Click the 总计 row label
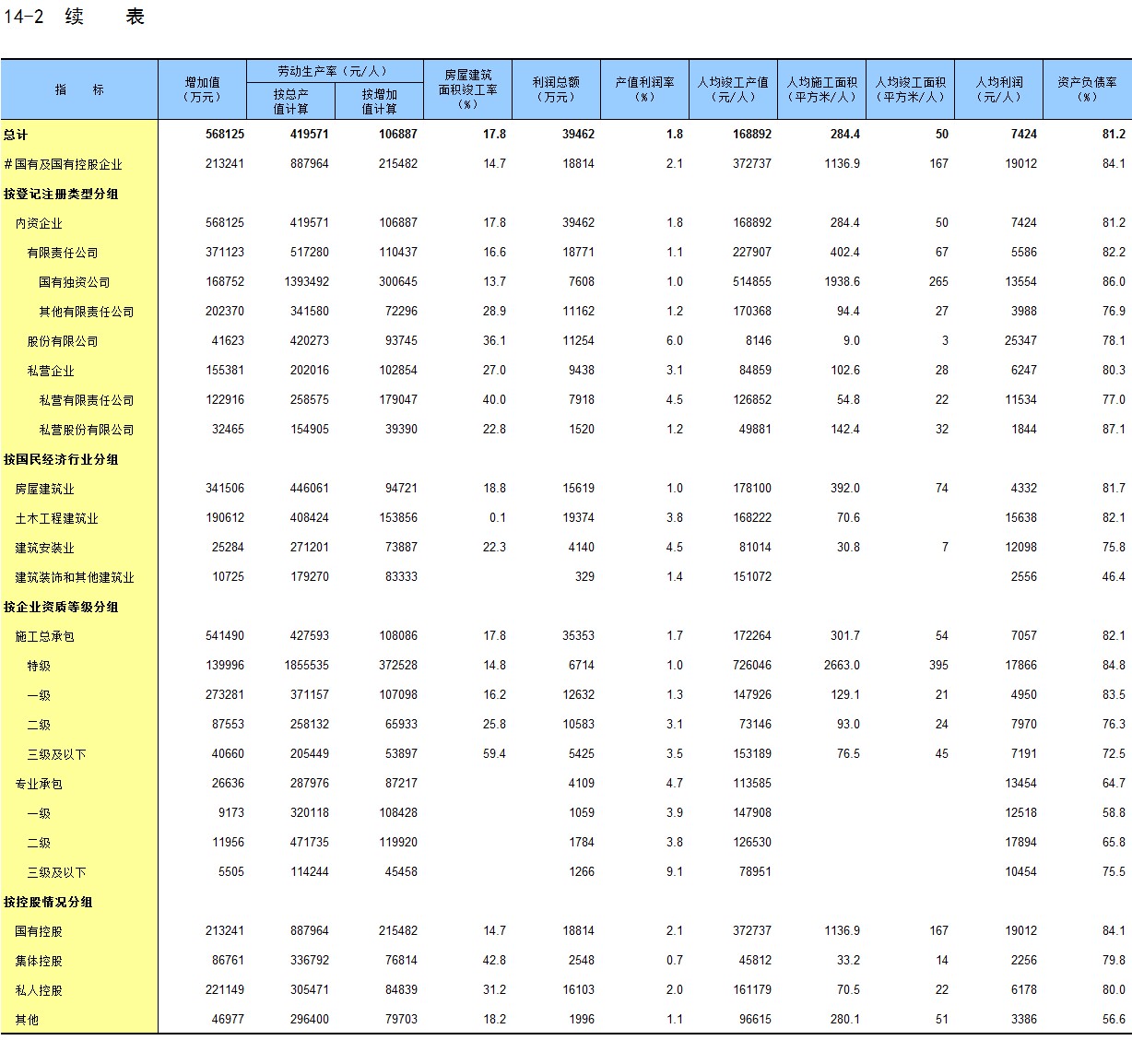 click(16, 135)
